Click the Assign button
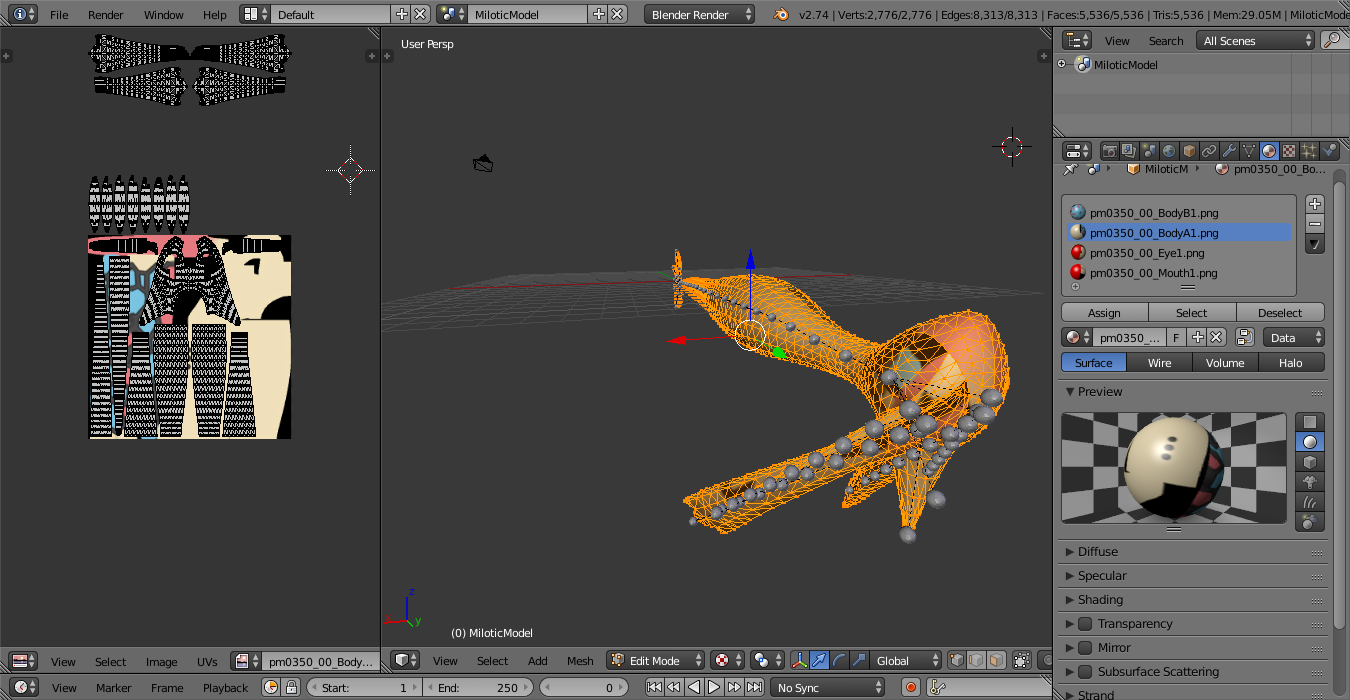The height and width of the screenshot is (700, 1350). (x=1104, y=312)
